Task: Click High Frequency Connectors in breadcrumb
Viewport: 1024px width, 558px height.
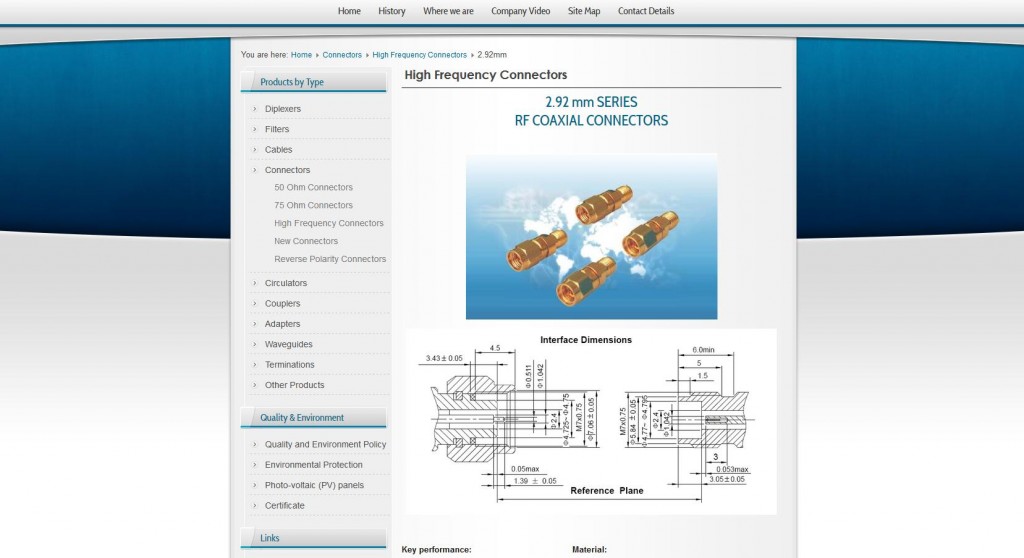Action: (x=419, y=55)
